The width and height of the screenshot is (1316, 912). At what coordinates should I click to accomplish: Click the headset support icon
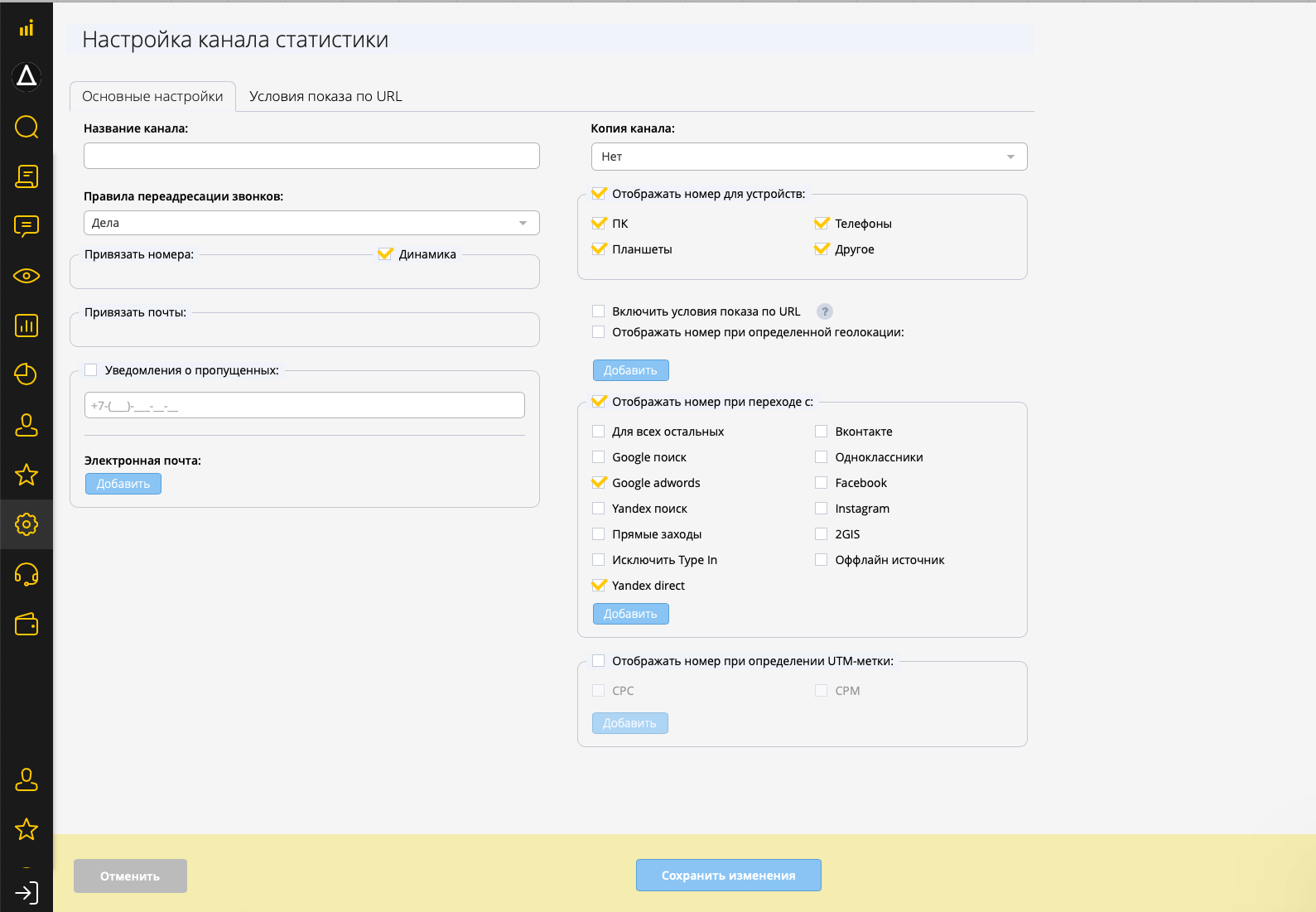tap(27, 574)
